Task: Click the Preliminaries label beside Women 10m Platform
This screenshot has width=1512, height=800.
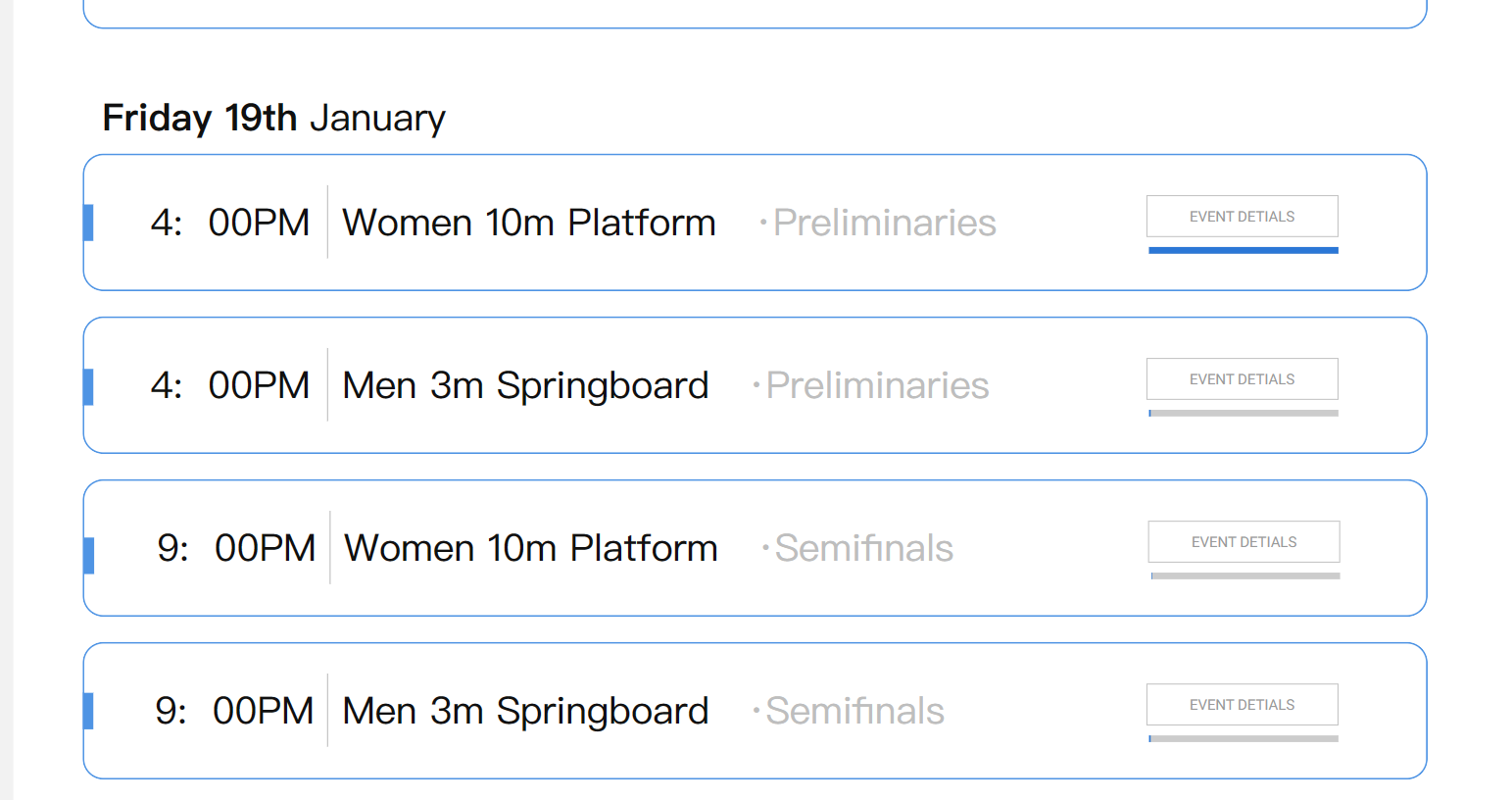Action: (x=884, y=223)
